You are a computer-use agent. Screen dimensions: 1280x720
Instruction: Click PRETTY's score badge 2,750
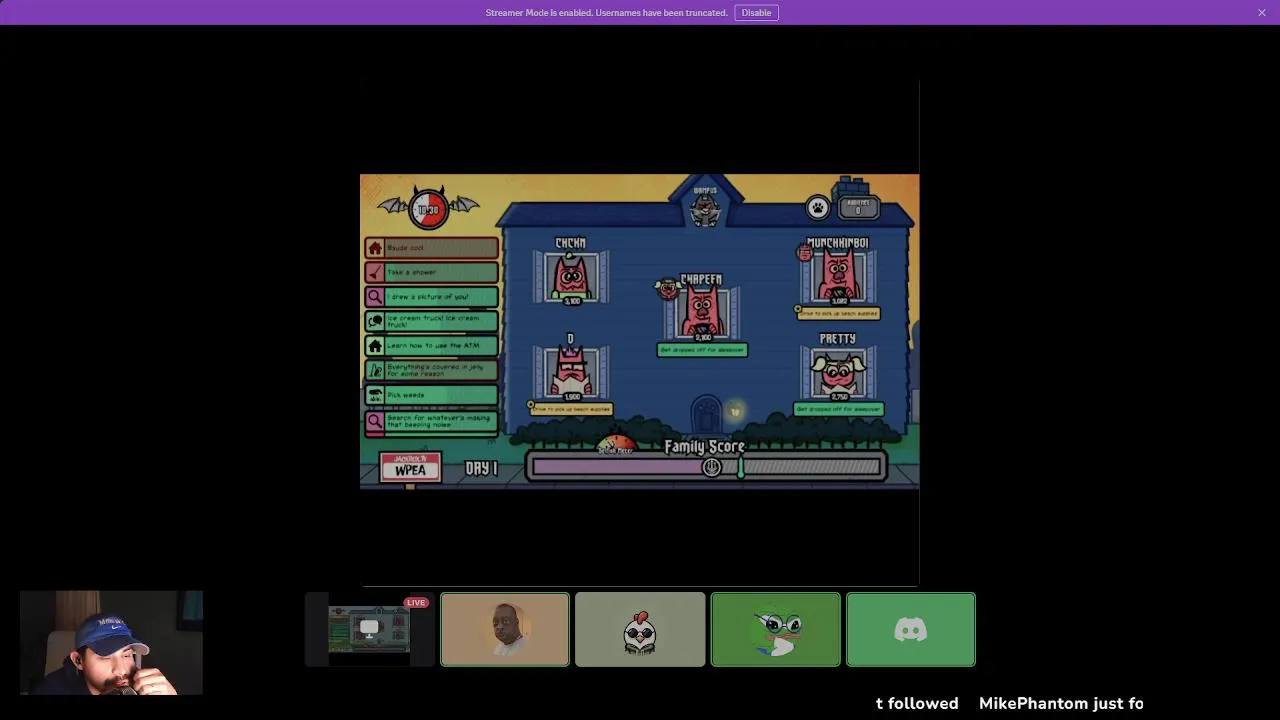coord(839,397)
